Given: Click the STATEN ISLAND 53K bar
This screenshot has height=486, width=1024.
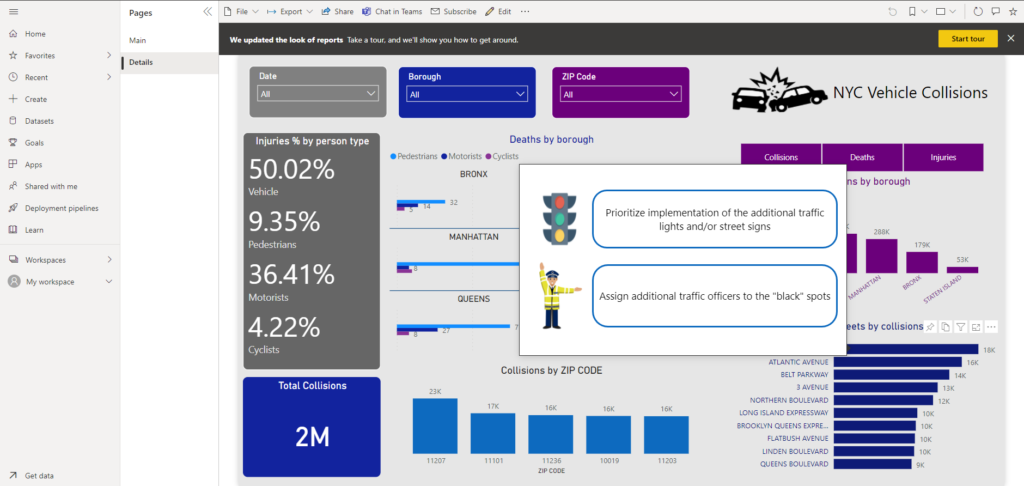Looking at the screenshot, I should click(x=963, y=269).
